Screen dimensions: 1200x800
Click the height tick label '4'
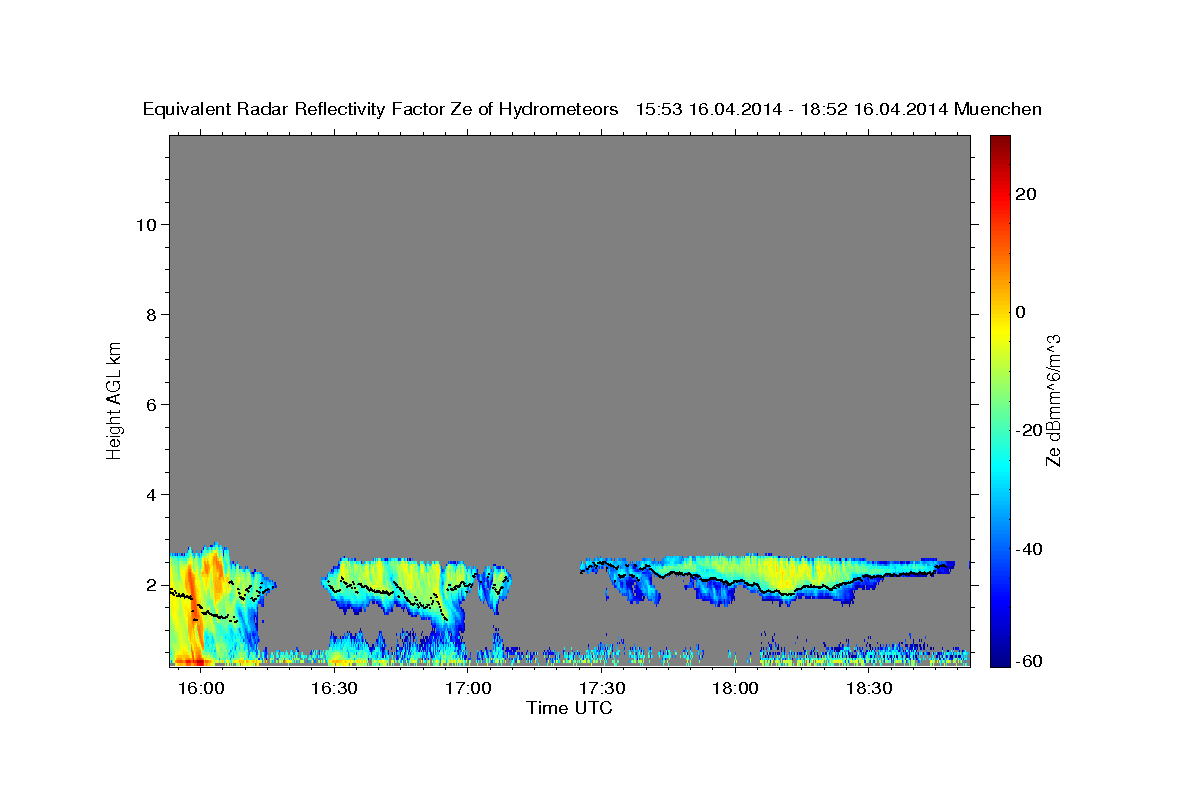pos(151,494)
